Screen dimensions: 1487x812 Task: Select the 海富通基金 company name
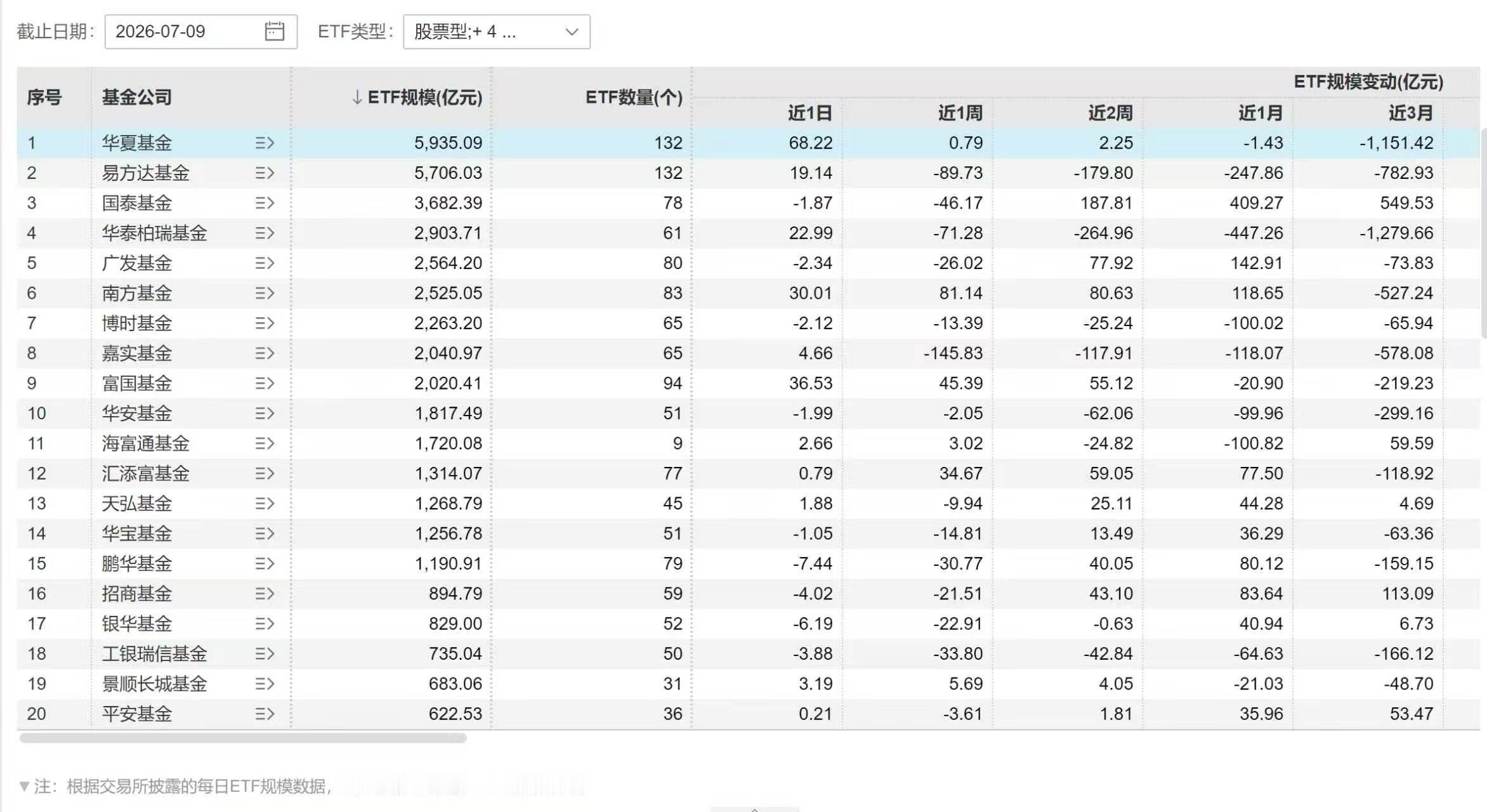pos(146,443)
